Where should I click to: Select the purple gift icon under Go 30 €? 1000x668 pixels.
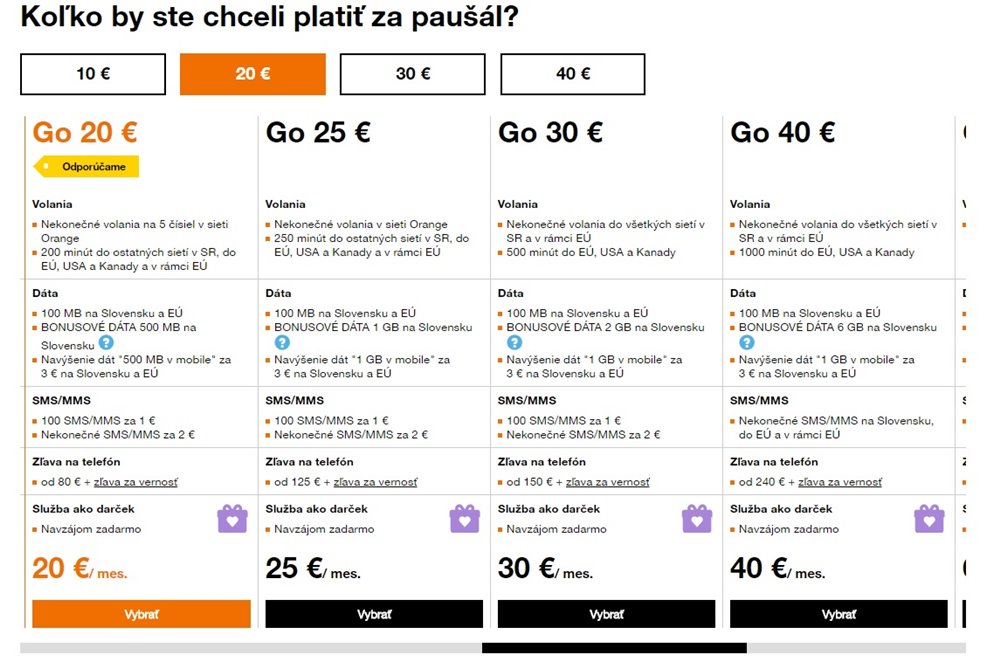click(696, 519)
